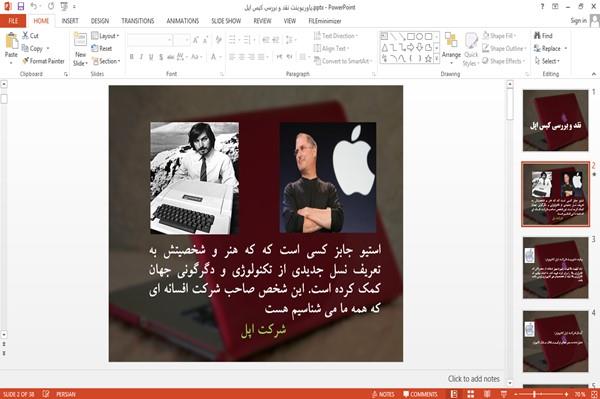The image size is (600, 399).
Task: Toggle Italic formatting
Action: [141, 57]
